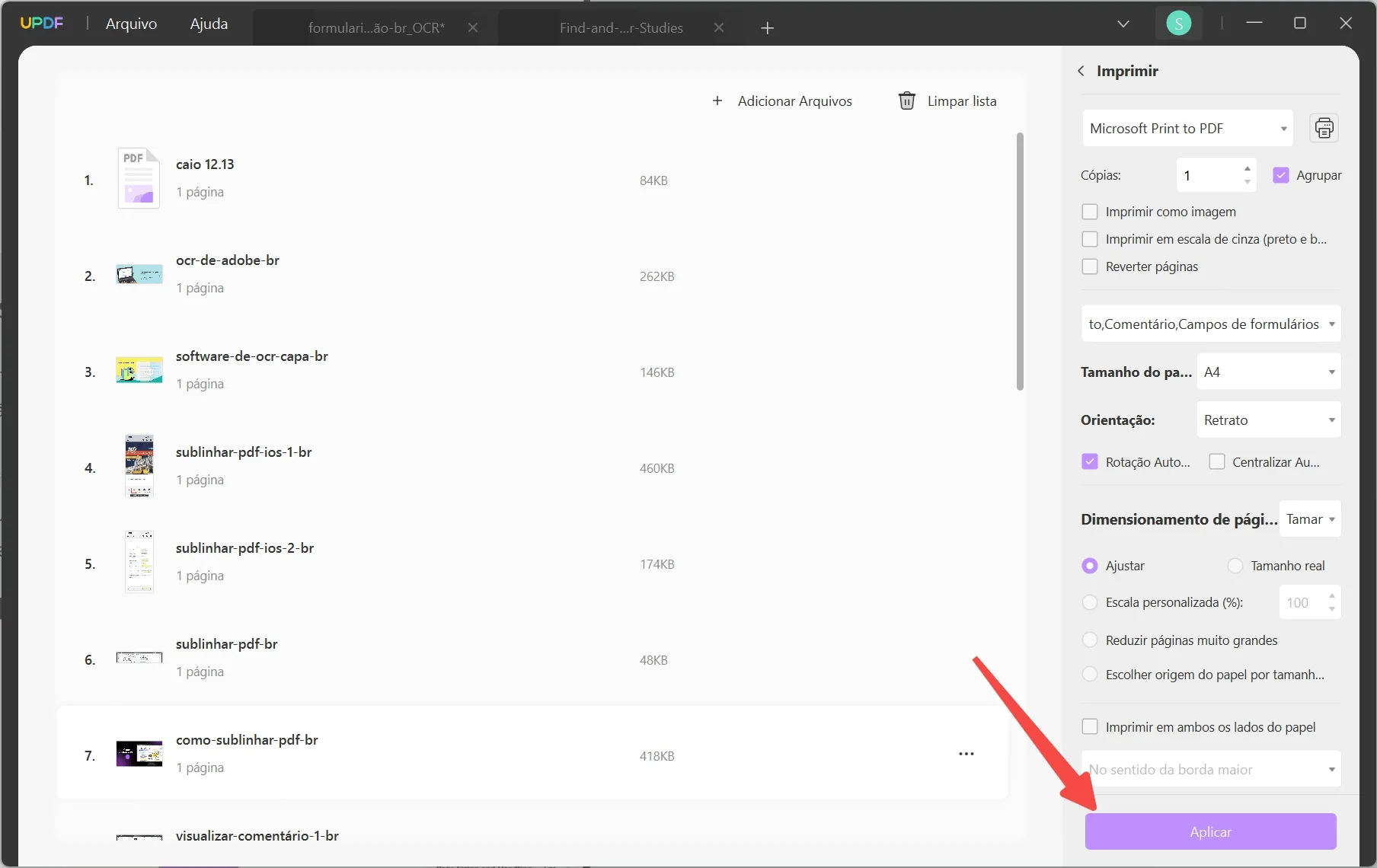Open the Arquivo menu

coord(131,23)
